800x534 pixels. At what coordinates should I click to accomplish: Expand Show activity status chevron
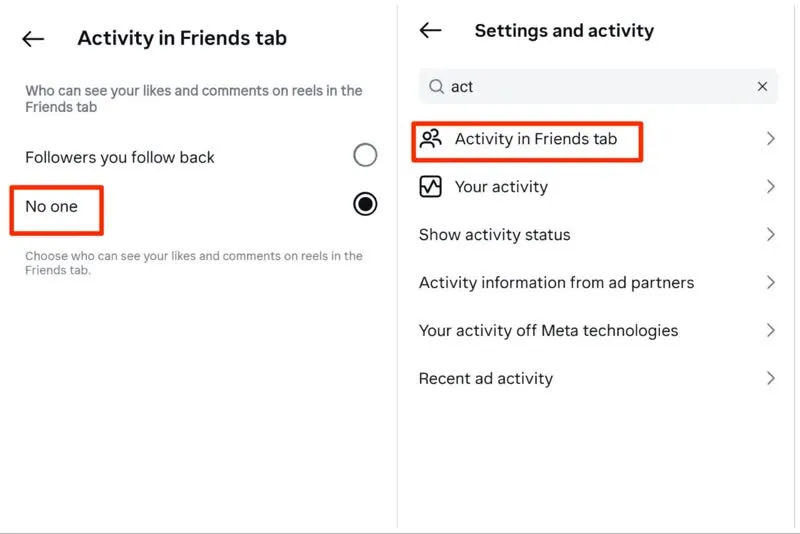click(770, 235)
